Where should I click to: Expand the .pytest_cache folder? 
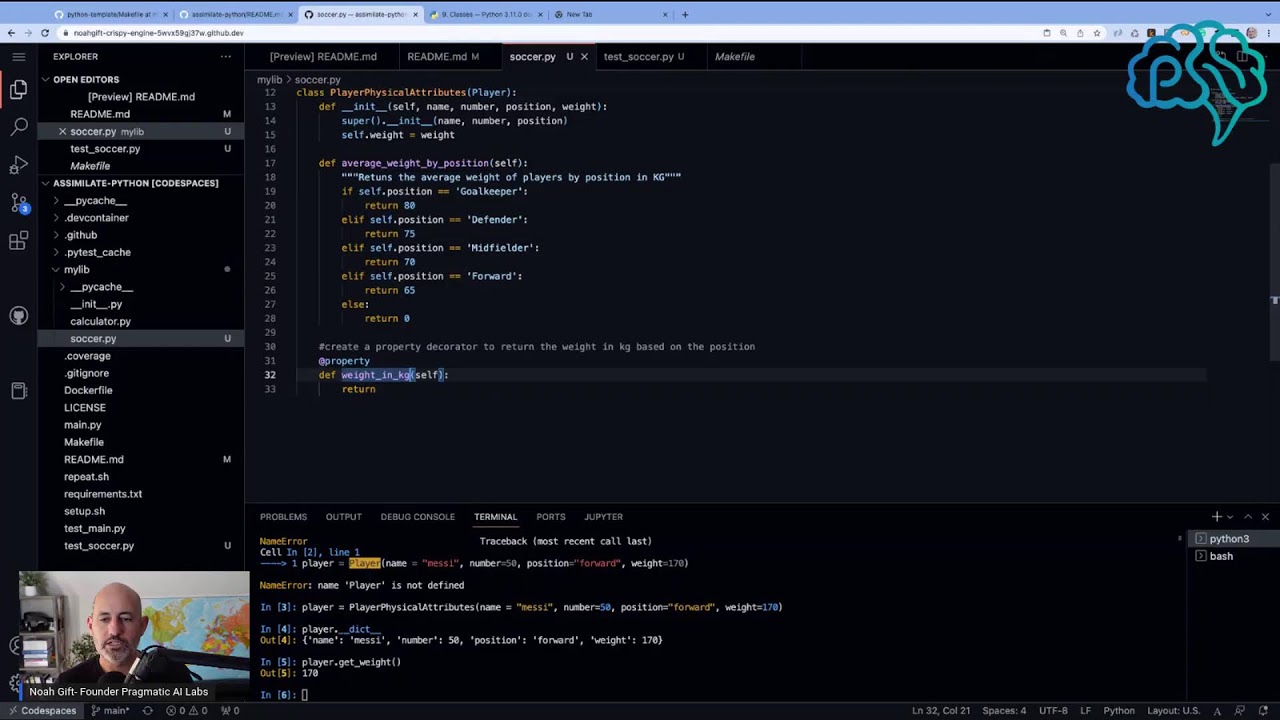[x=97, y=252]
